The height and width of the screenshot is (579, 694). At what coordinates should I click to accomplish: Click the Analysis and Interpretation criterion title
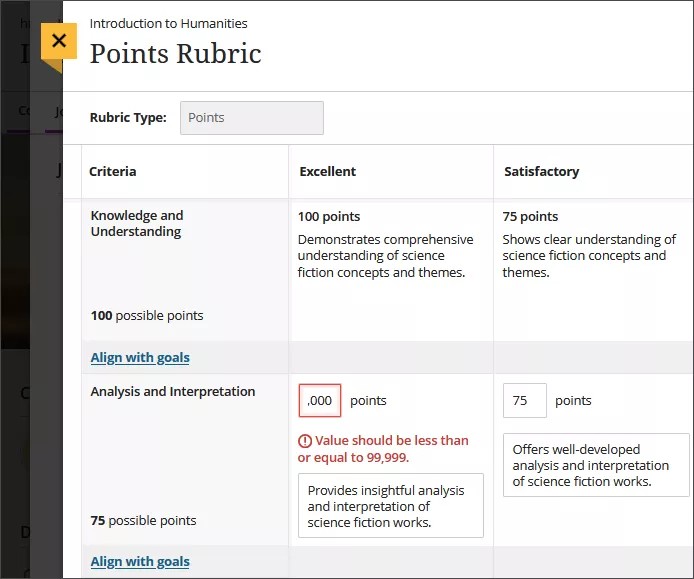(173, 392)
